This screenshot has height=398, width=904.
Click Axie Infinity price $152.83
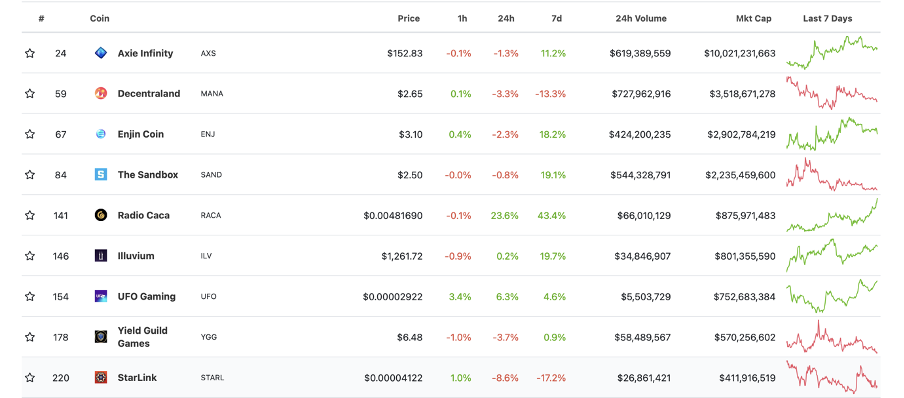pos(405,53)
